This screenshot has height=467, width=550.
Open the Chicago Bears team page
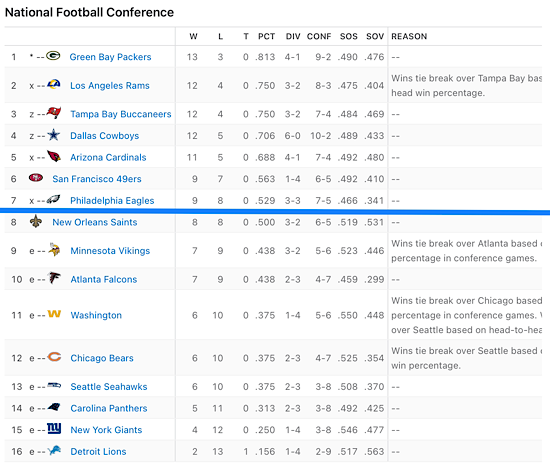[102, 358]
